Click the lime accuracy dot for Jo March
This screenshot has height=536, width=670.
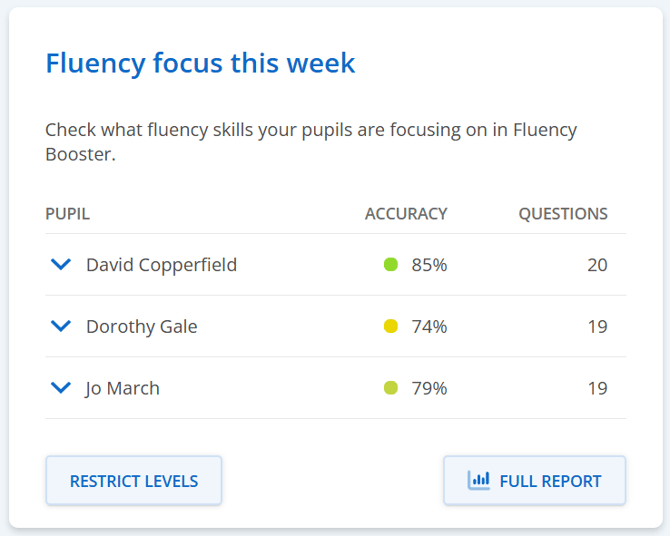point(391,388)
